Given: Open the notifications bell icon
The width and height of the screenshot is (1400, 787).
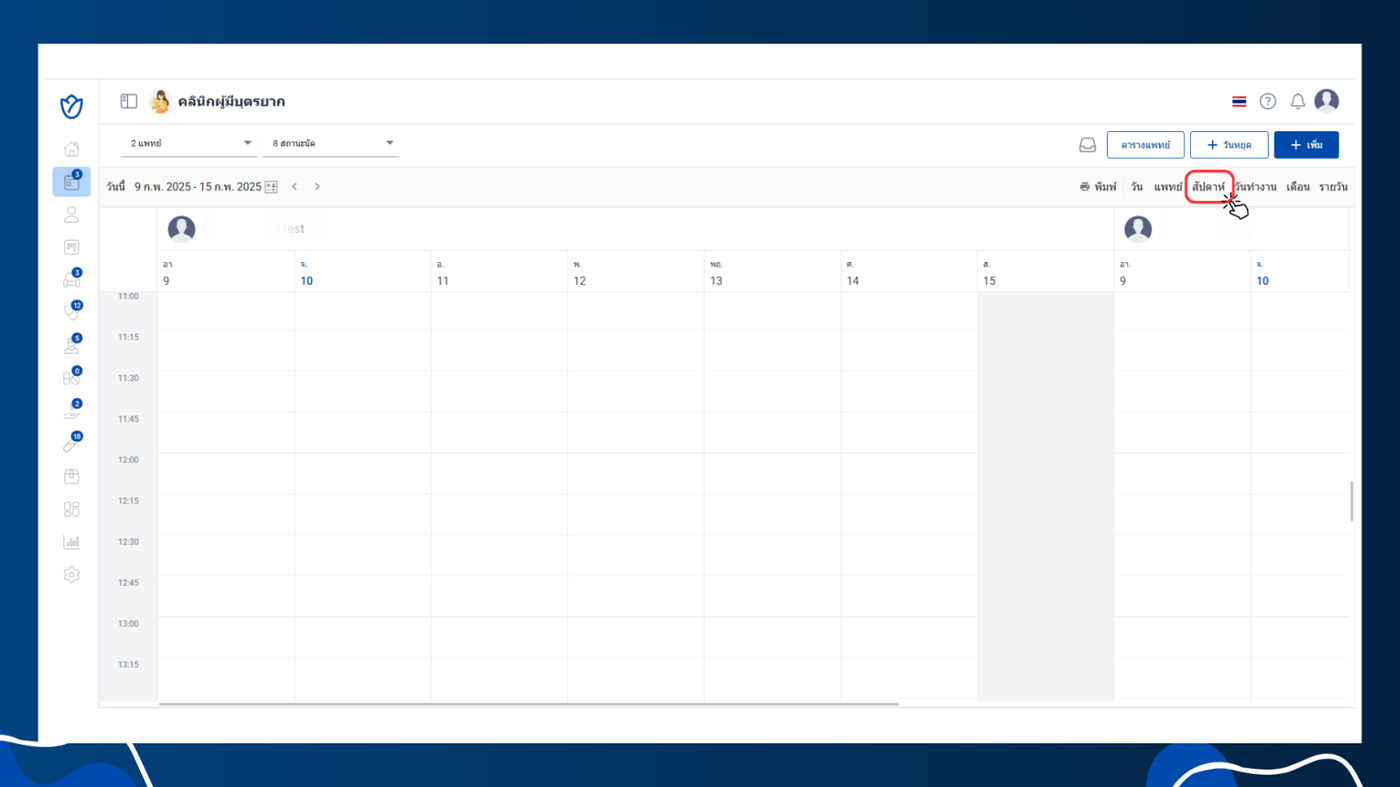Looking at the screenshot, I should pyautogui.click(x=1298, y=101).
